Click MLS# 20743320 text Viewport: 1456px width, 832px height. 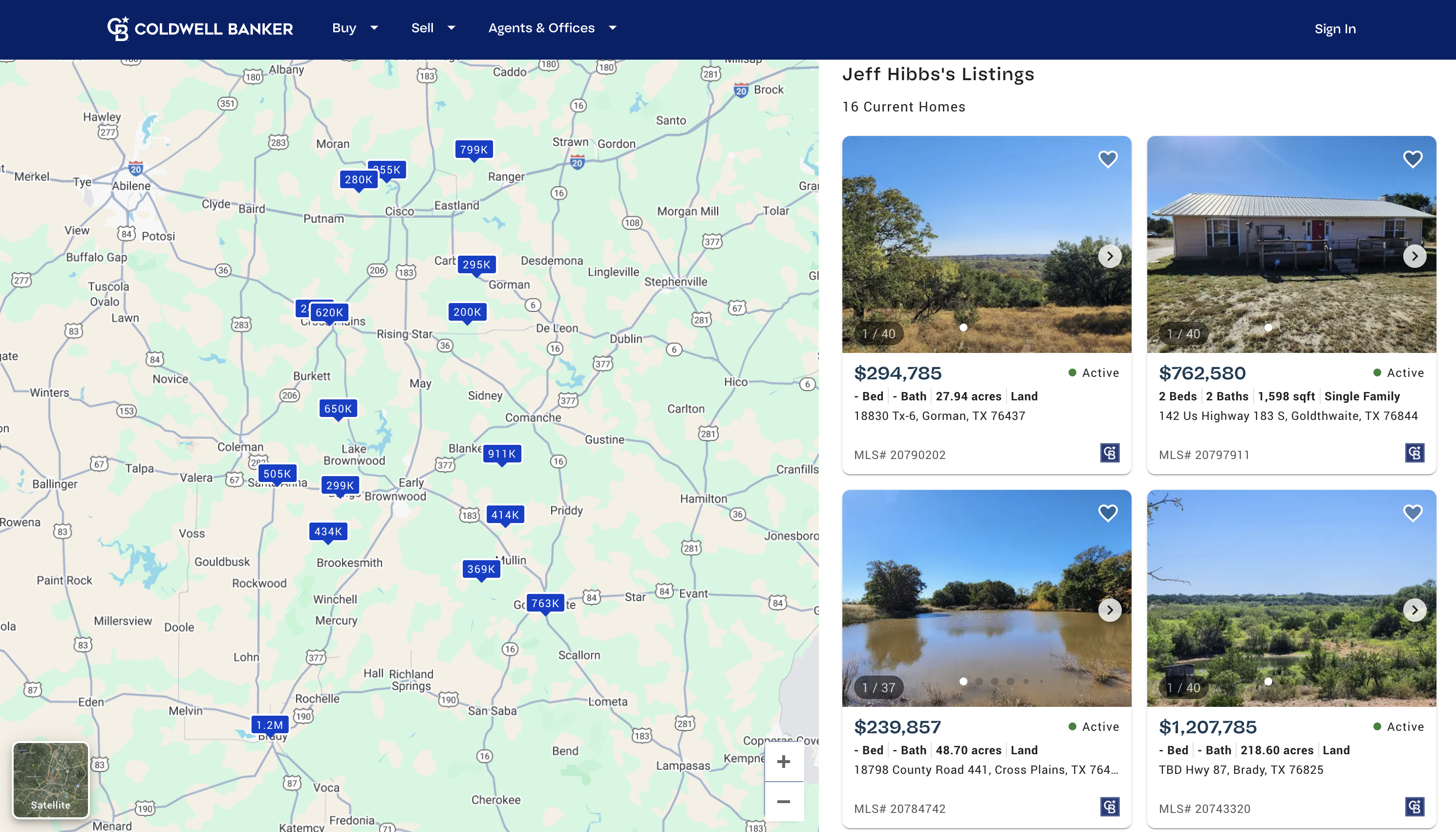coord(1204,809)
